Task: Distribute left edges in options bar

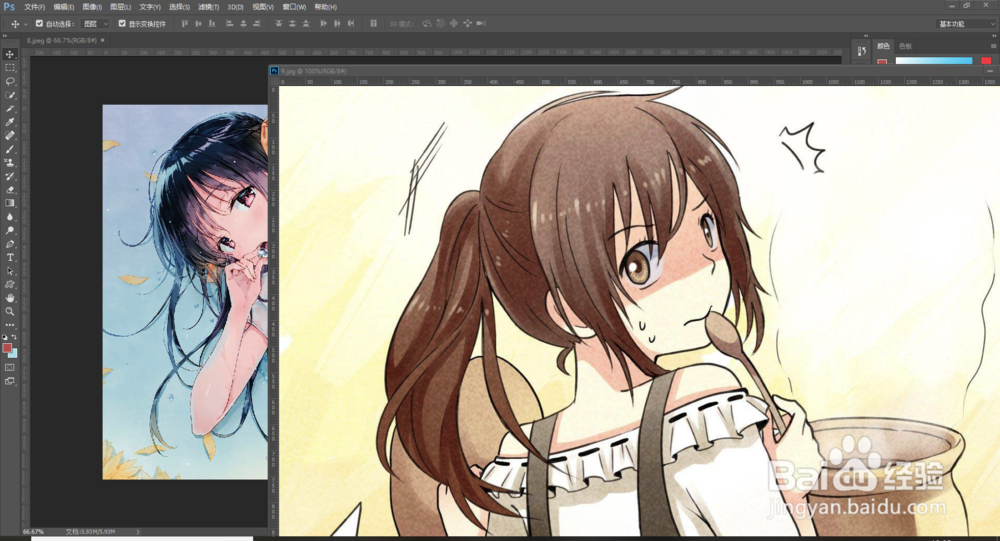Action: [323, 24]
